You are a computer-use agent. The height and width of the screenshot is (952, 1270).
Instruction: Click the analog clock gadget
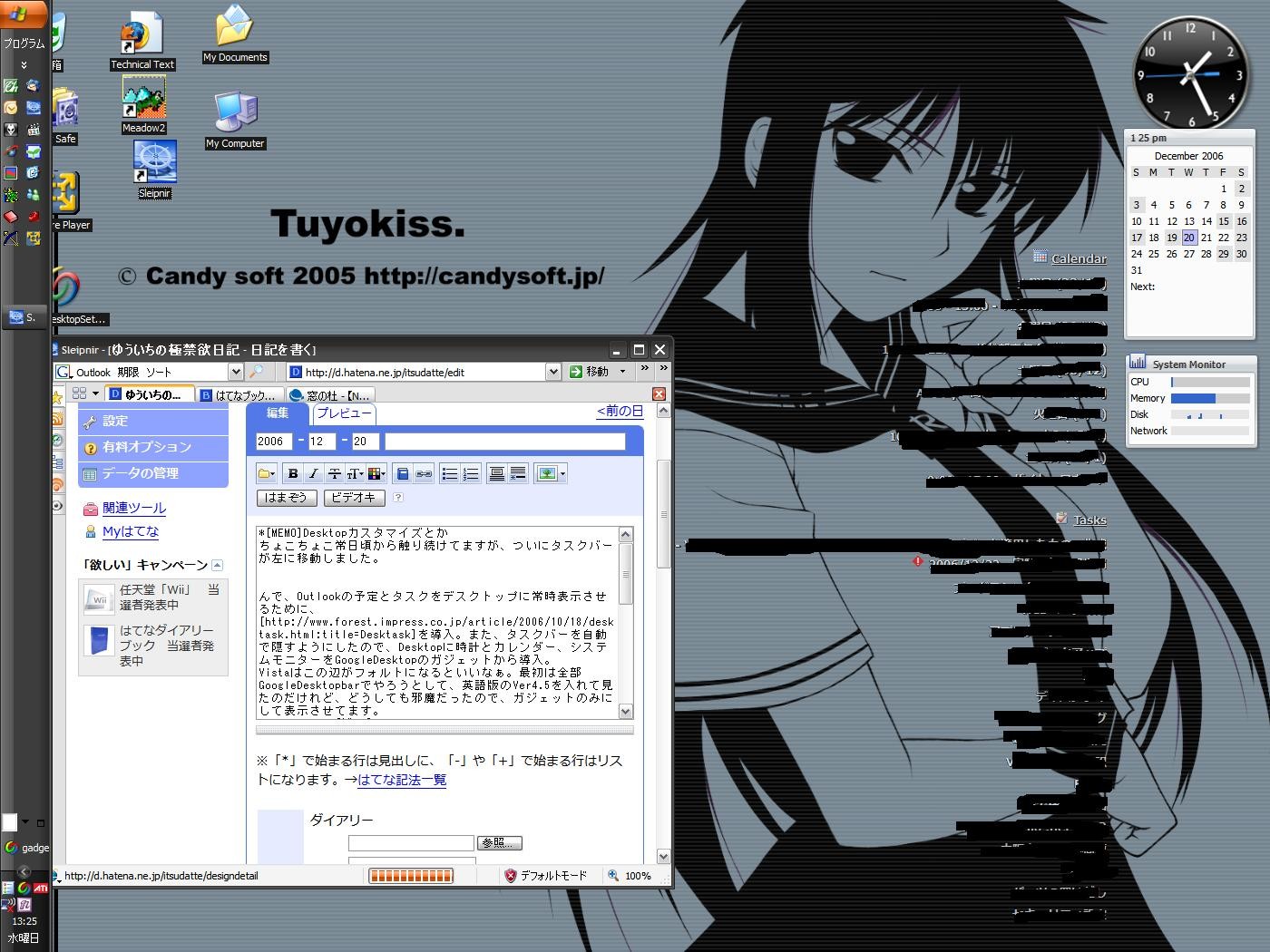(x=1189, y=74)
